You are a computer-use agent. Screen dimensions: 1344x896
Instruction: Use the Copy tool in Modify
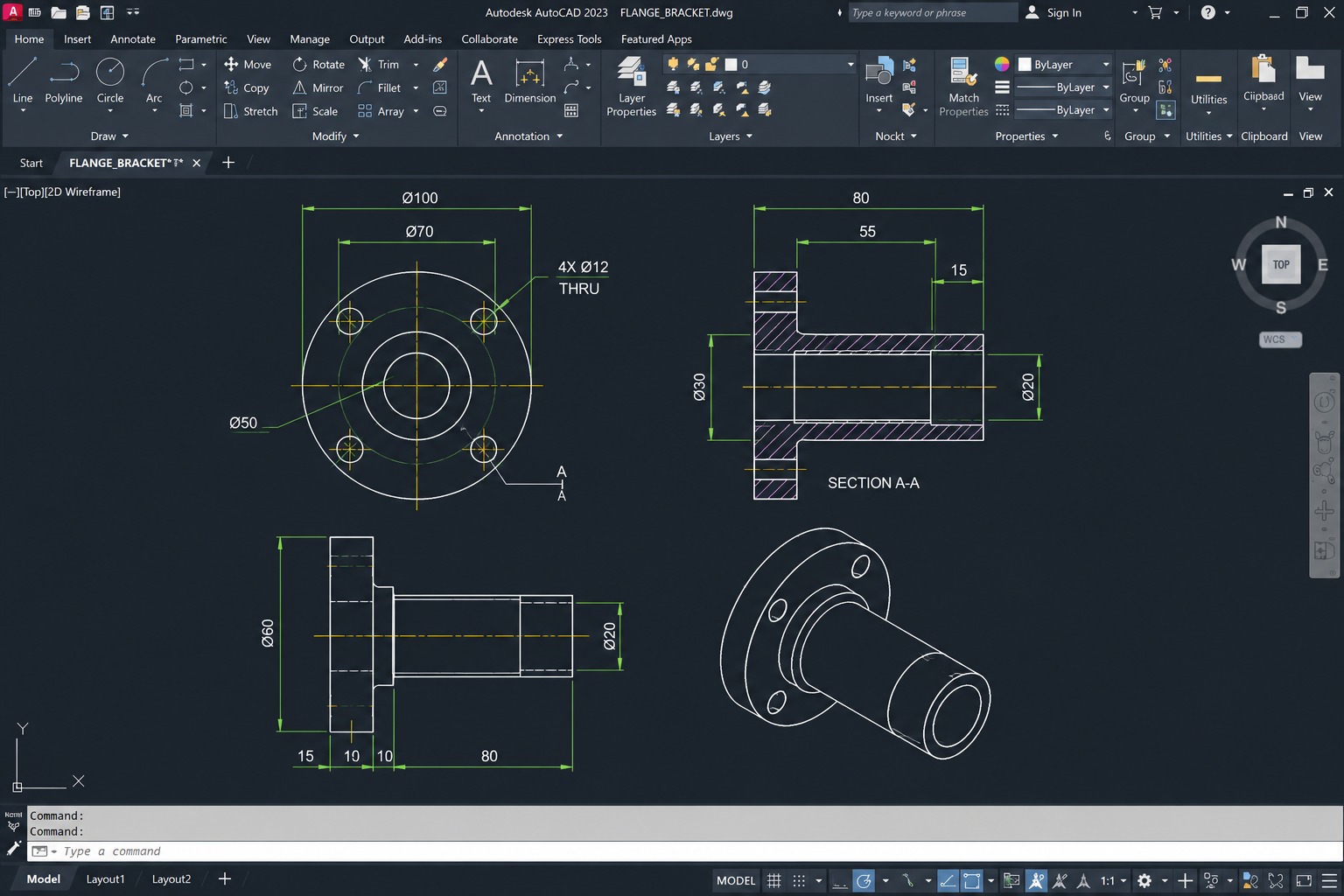247,87
